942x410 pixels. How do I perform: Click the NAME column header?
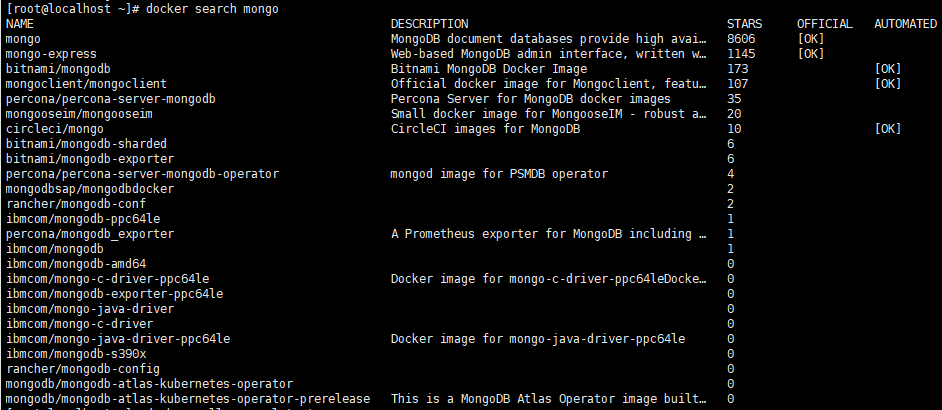[x=19, y=24]
